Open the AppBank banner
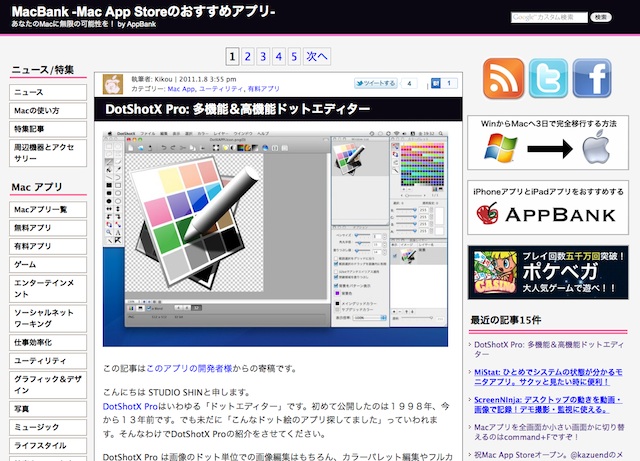 point(548,207)
